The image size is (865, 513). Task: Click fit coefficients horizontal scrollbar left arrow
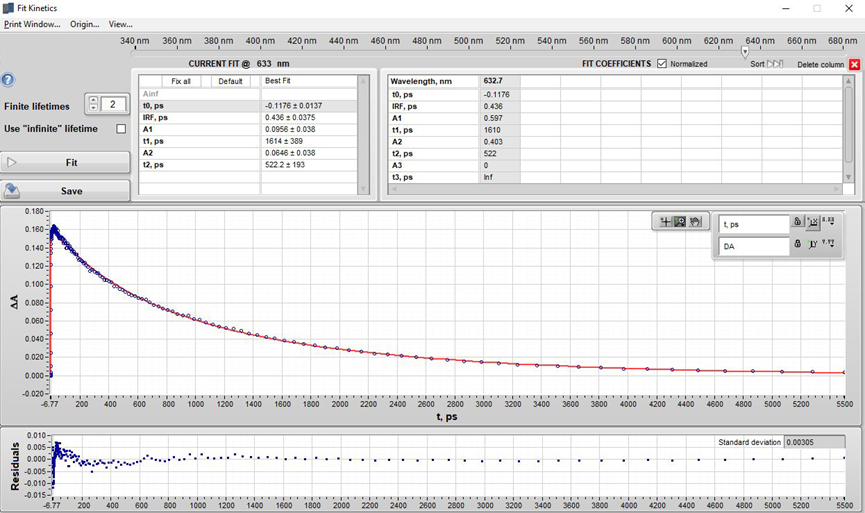pos(393,189)
